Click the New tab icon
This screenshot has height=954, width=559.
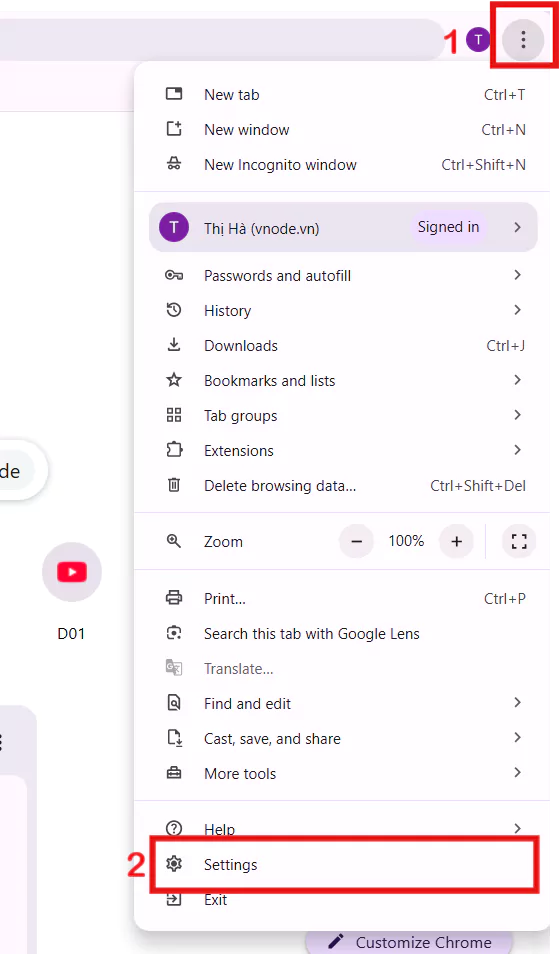point(174,94)
